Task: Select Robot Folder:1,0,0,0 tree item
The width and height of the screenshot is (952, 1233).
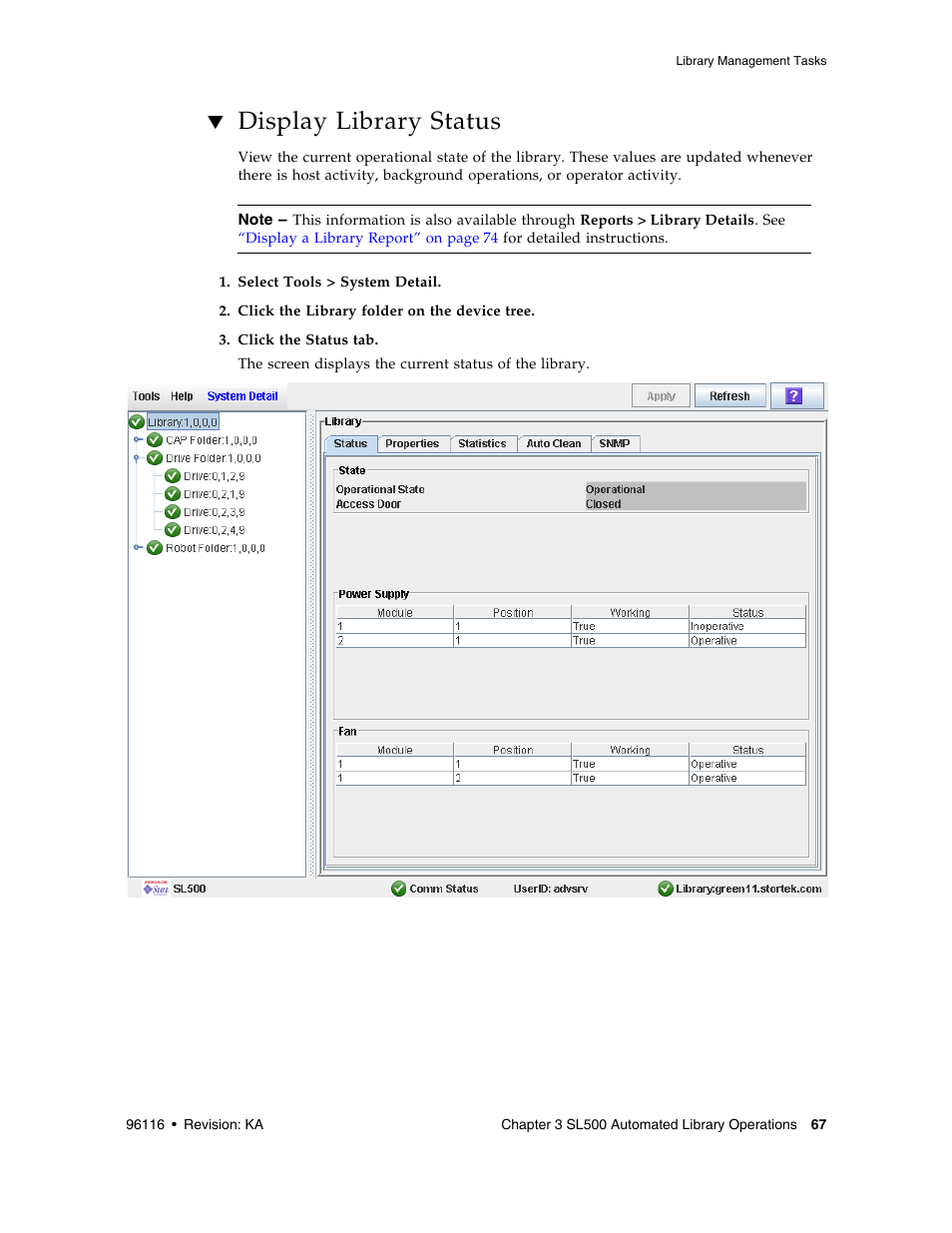Action: [216, 548]
